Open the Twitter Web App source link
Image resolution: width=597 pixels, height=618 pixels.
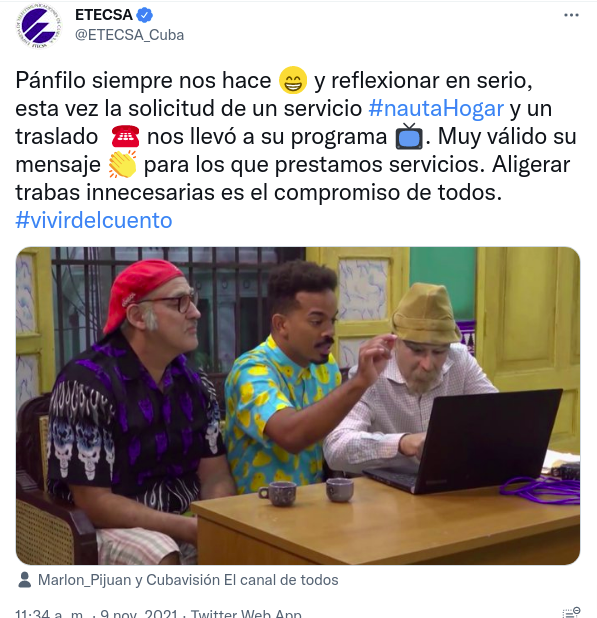point(246,613)
